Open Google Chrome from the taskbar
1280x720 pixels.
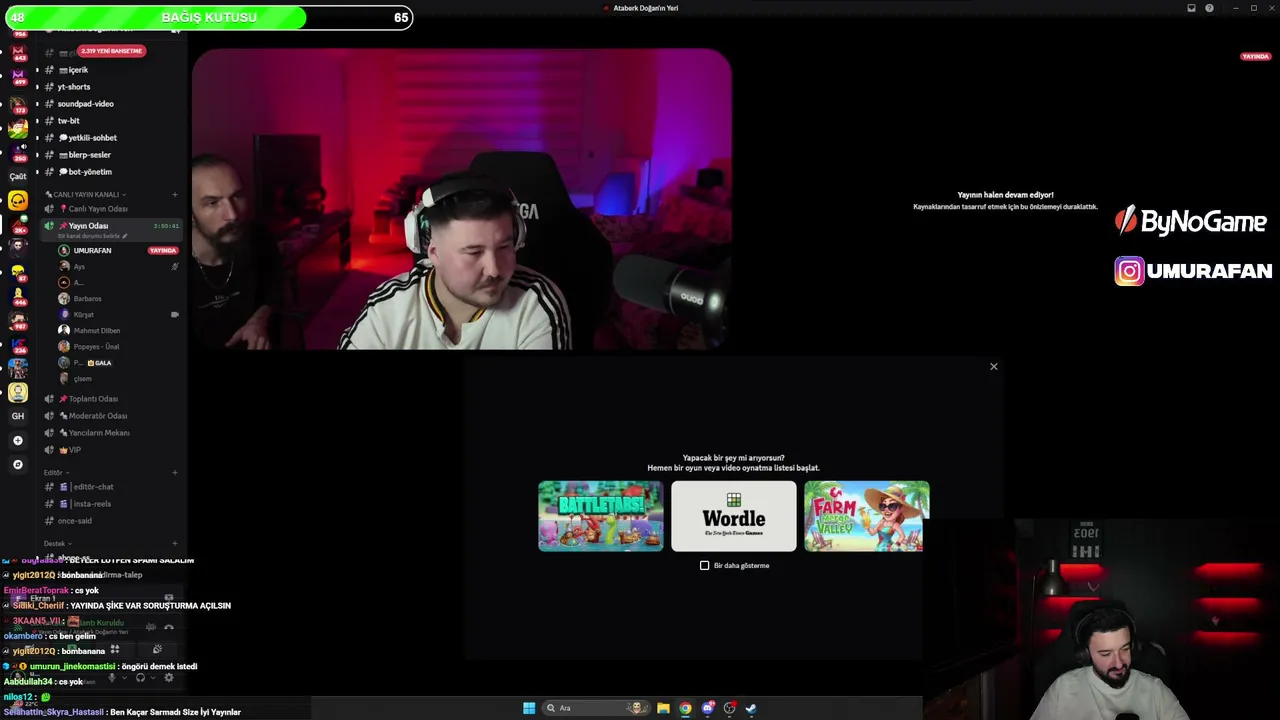pos(685,708)
